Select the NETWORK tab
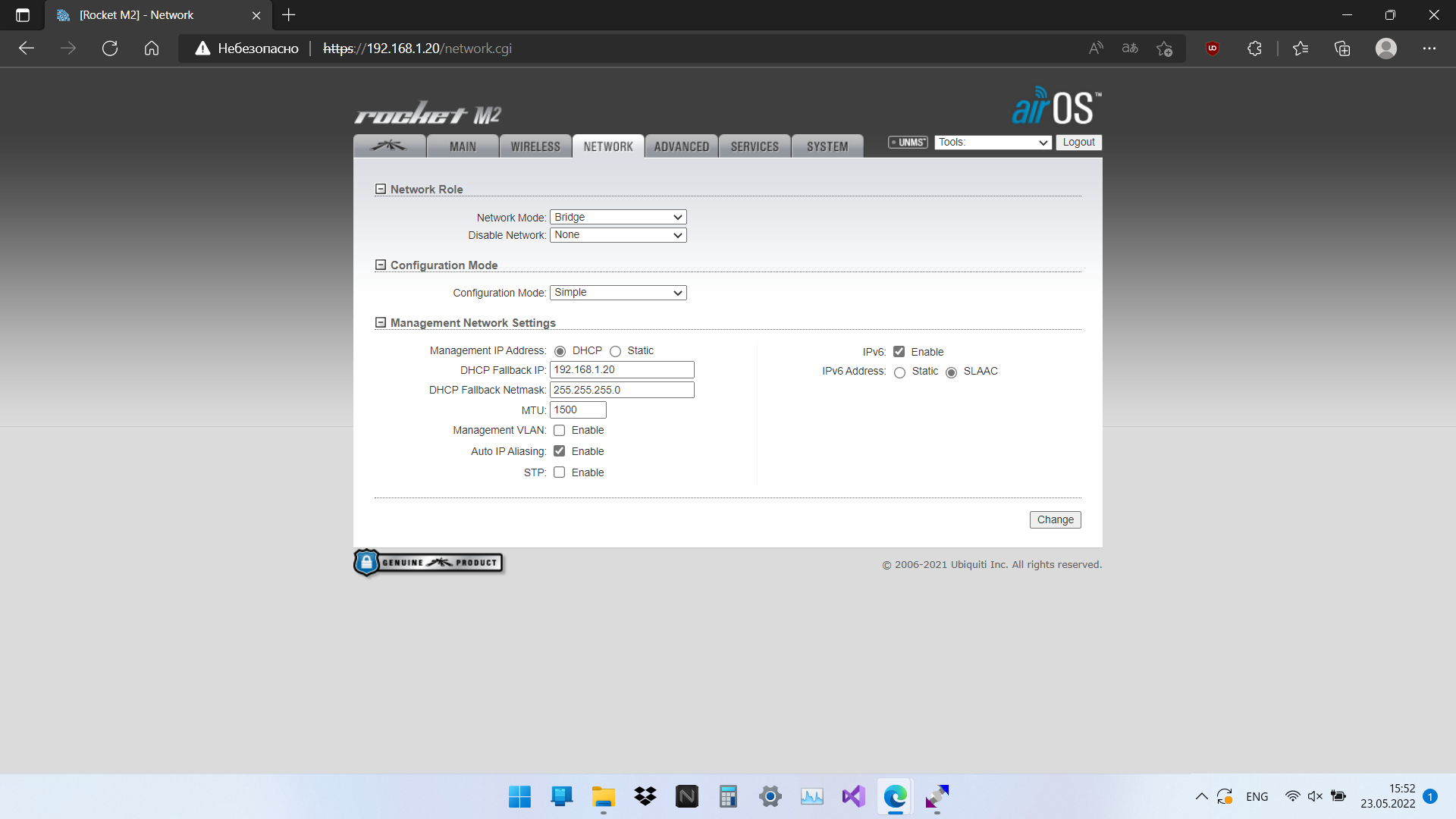Image resolution: width=1456 pixels, height=819 pixels. pos(608,146)
